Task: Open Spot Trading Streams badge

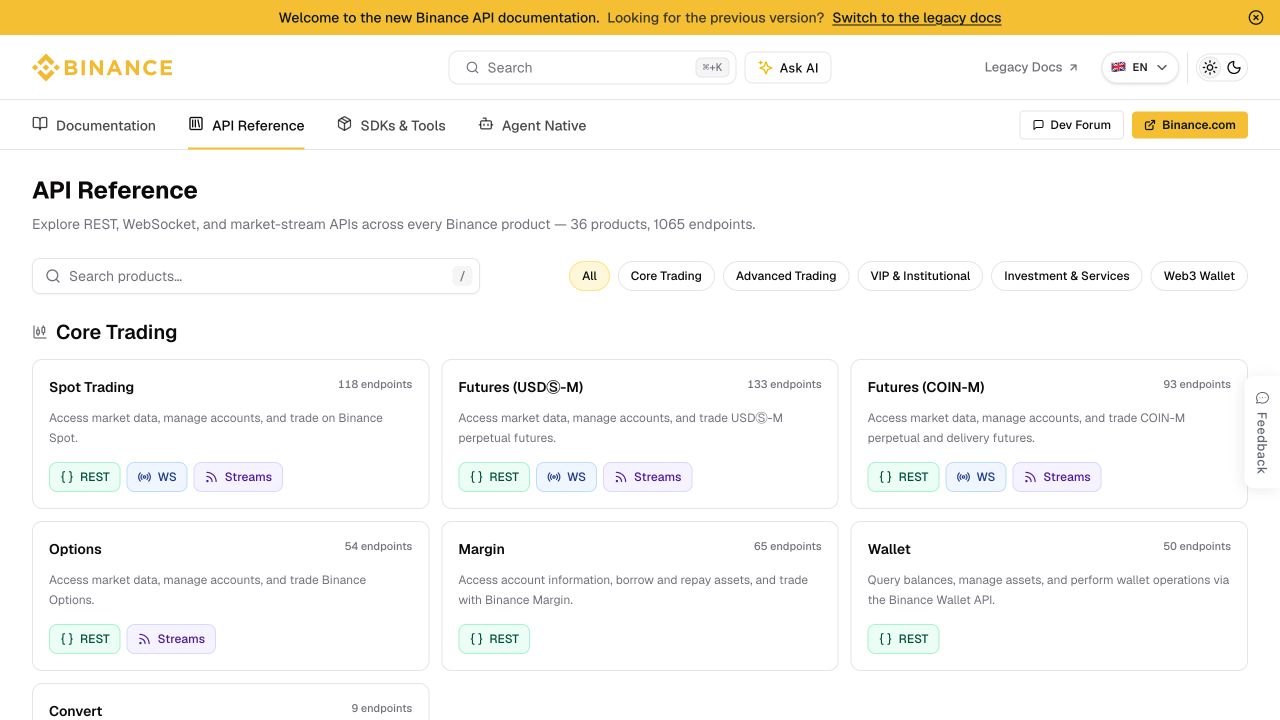Action: coord(238,477)
